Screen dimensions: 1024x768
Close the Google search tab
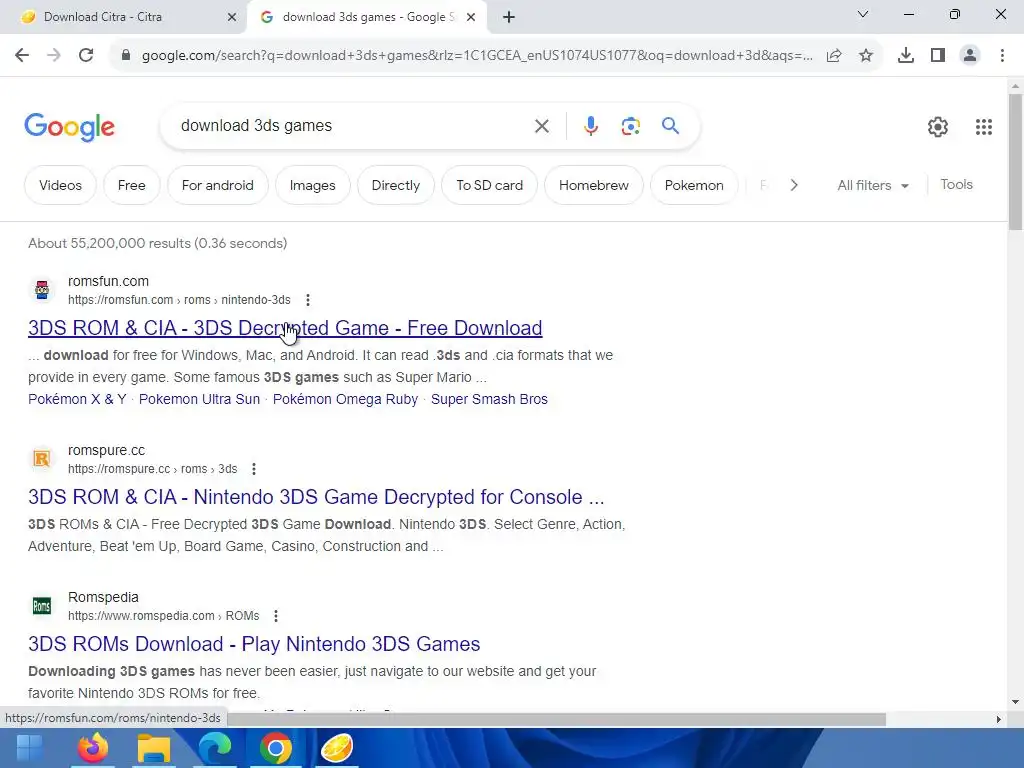tap(471, 17)
